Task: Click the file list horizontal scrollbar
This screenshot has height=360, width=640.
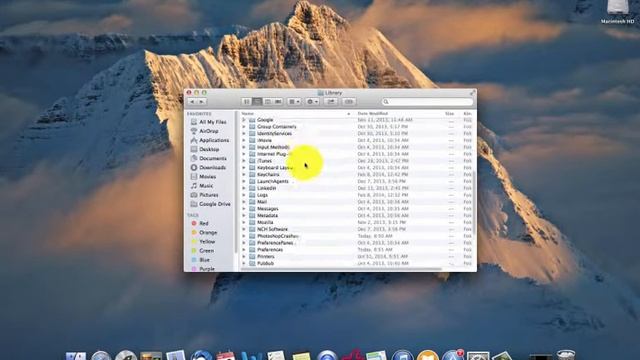Action: coord(341,269)
